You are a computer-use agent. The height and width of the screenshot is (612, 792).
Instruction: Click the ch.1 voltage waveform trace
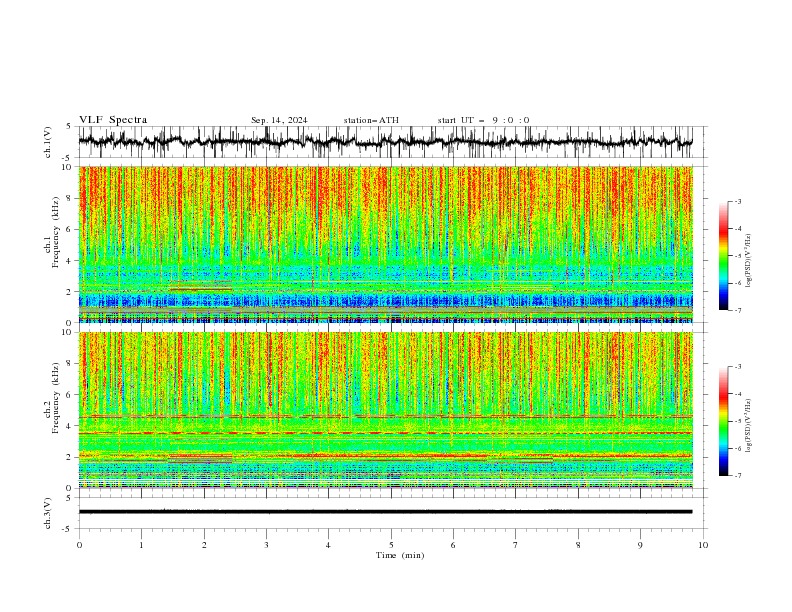pos(385,142)
